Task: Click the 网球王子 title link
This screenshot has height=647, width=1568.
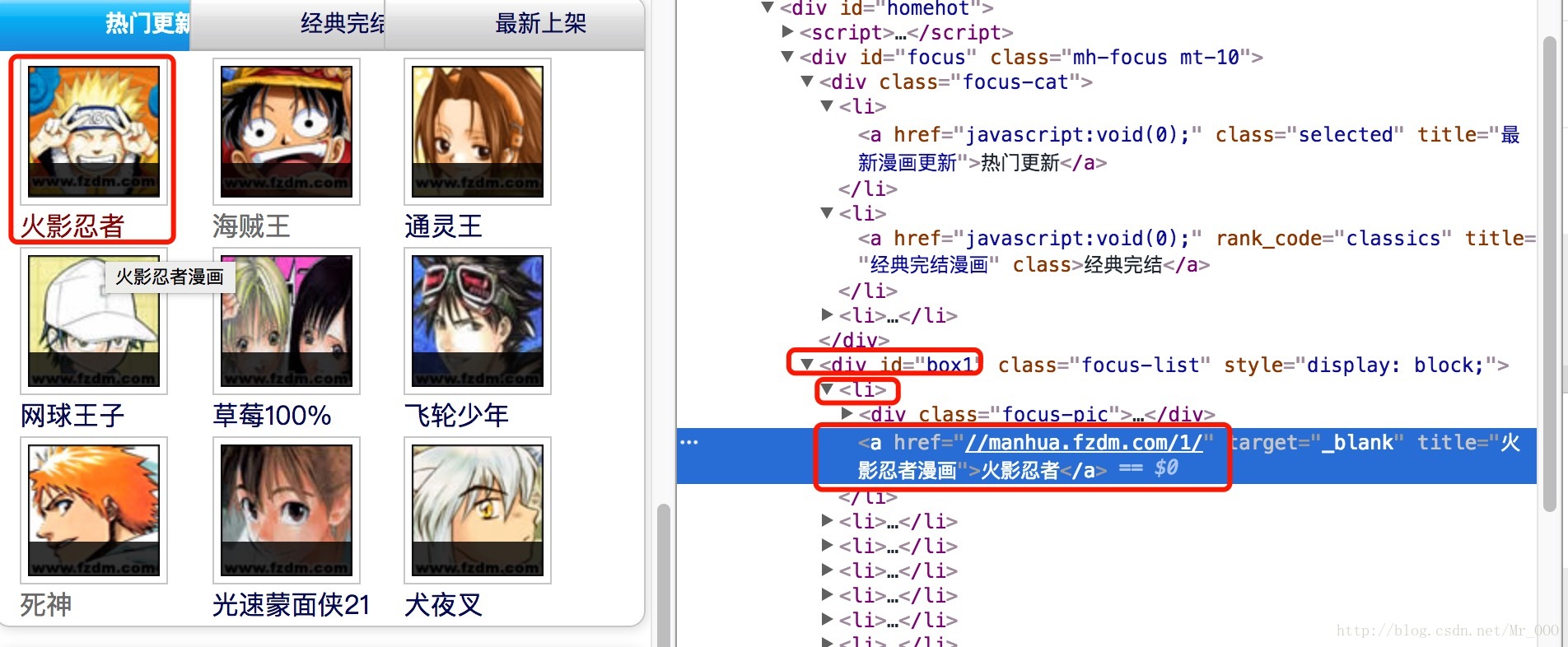Action: [72, 415]
